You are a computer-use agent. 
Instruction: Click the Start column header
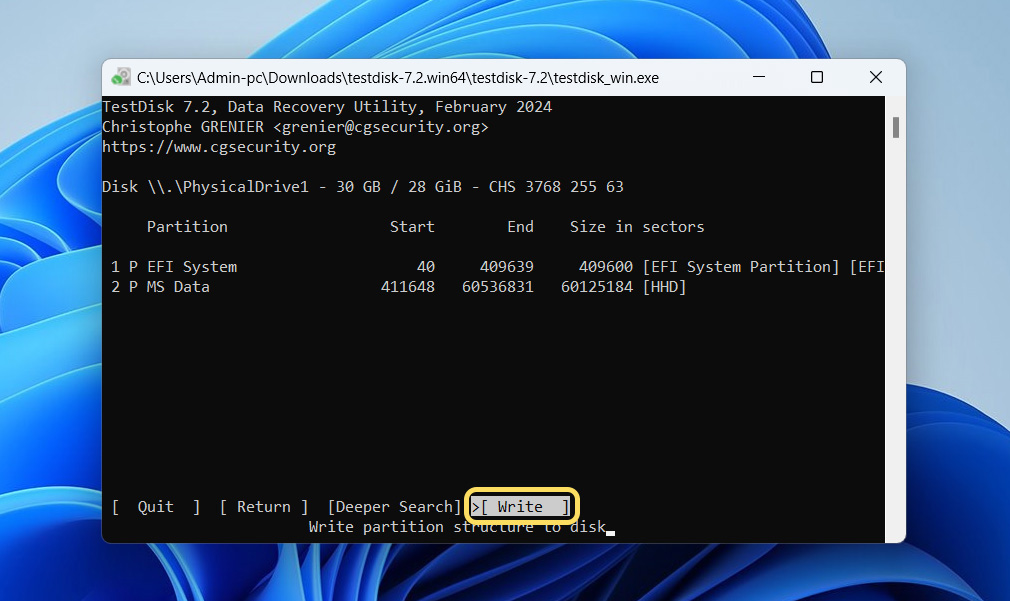pyautogui.click(x=412, y=227)
